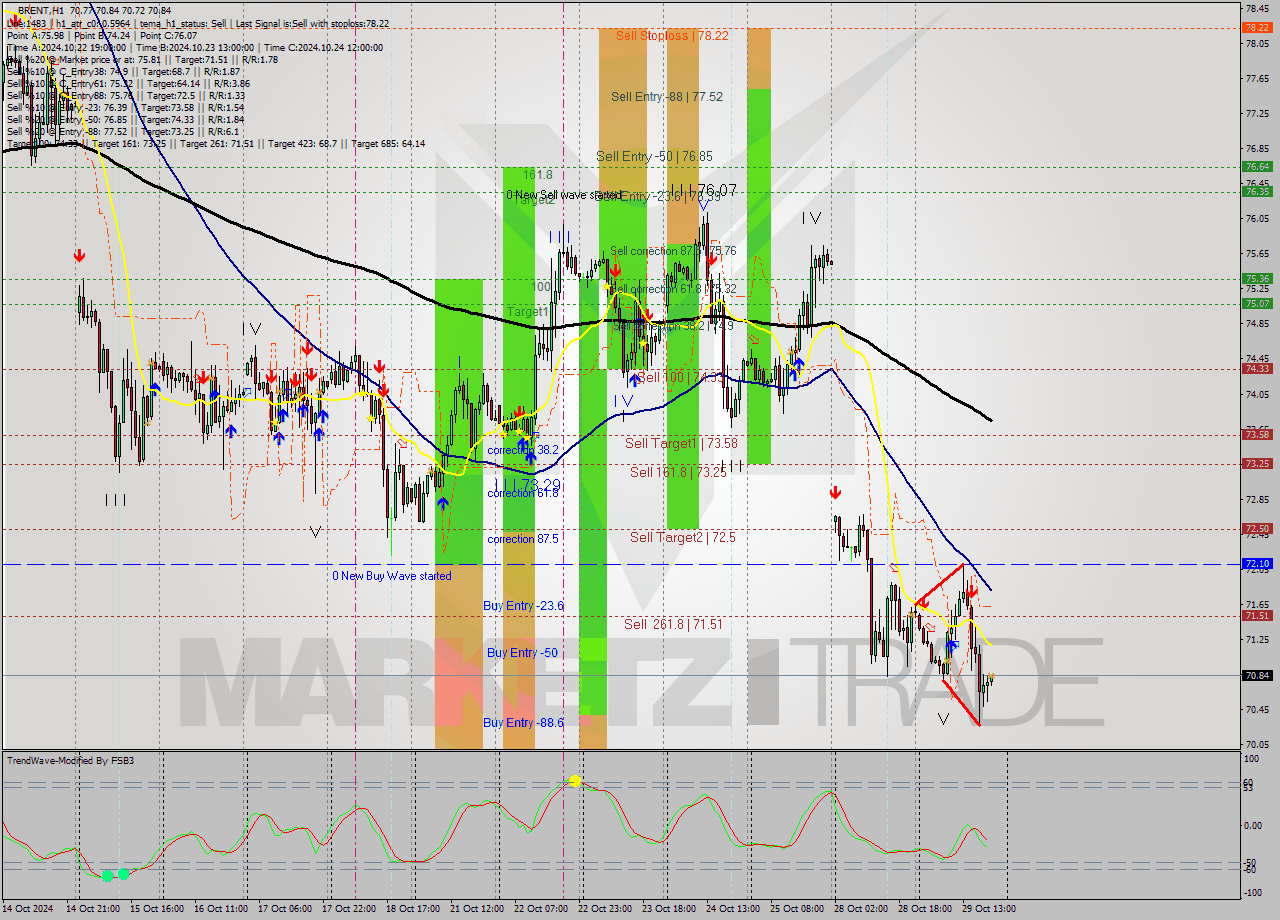Click the 'Sell Entry -88 | 77.52' label

[x=667, y=97]
